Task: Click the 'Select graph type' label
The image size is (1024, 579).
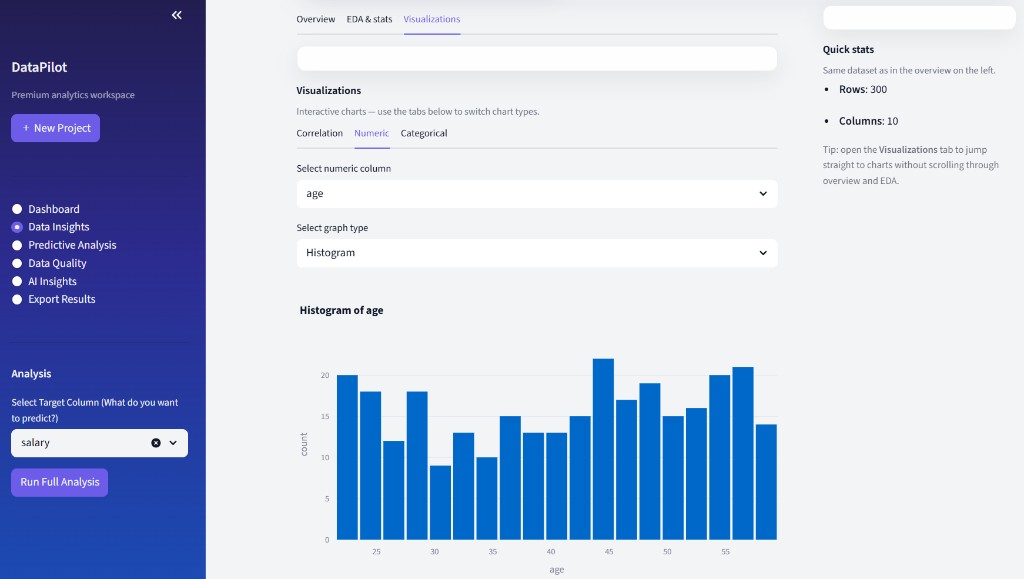Action: tap(332, 228)
